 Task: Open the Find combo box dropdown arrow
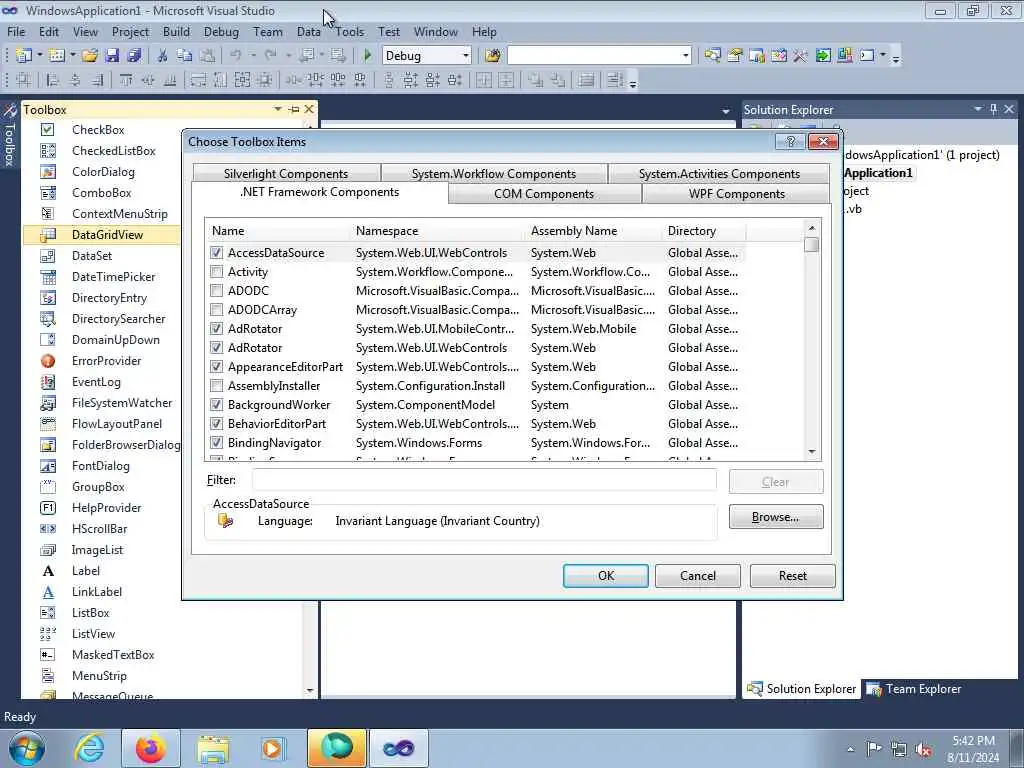pyautogui.click(x=685, y=56)
